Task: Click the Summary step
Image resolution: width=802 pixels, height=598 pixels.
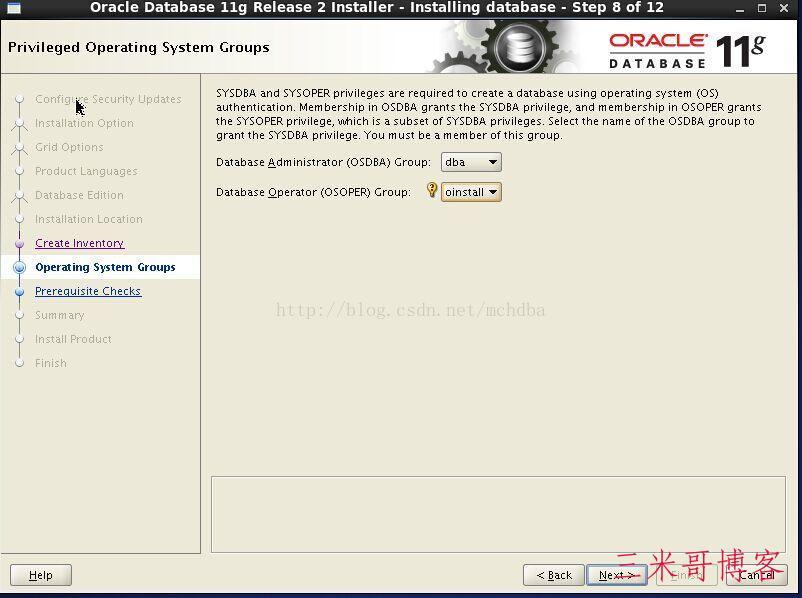Action: click(x=59, y=315)
